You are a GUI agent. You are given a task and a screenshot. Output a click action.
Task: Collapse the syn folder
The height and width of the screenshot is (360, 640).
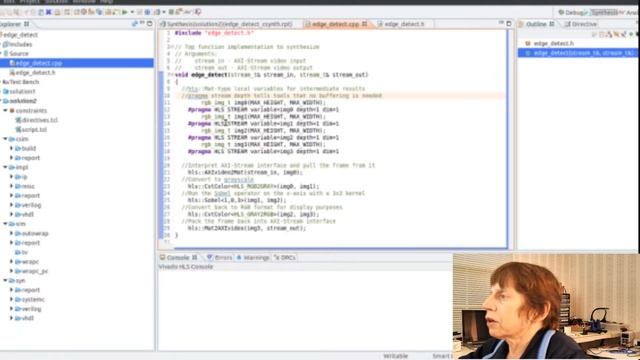click(x=5, y=280)
